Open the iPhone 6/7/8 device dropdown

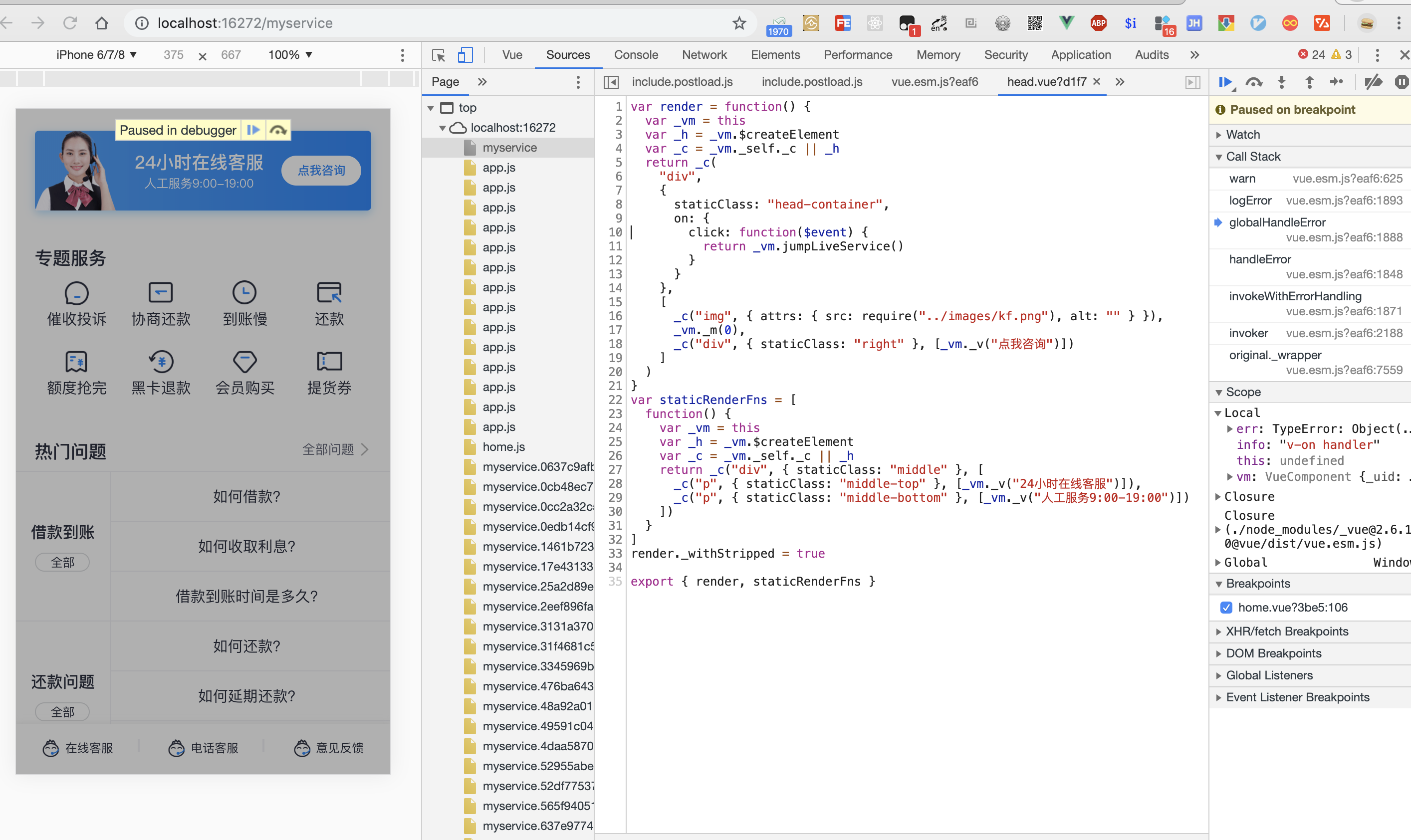click(x=96, y=55)
